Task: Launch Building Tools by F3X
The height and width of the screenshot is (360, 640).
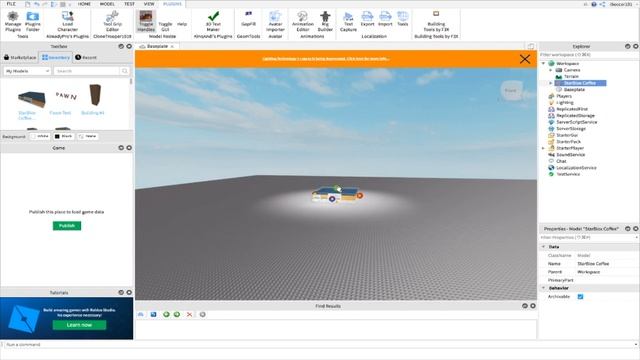Action: (x=436, y=22)
